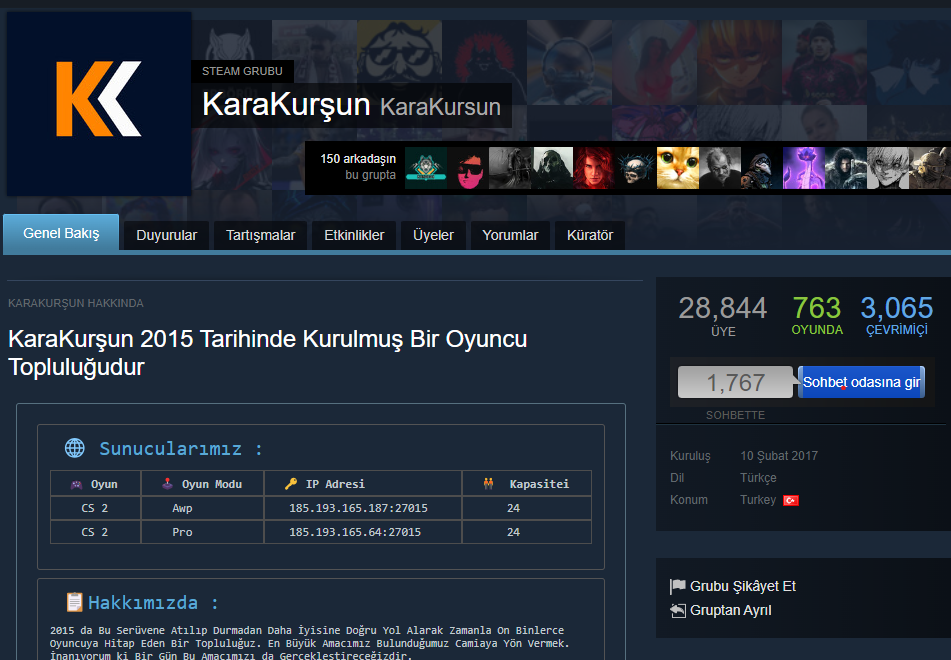The height and width of the screenshot is (660, 951).
Task: Open the Yorumlar tab
Action: (x=510, y=235)
